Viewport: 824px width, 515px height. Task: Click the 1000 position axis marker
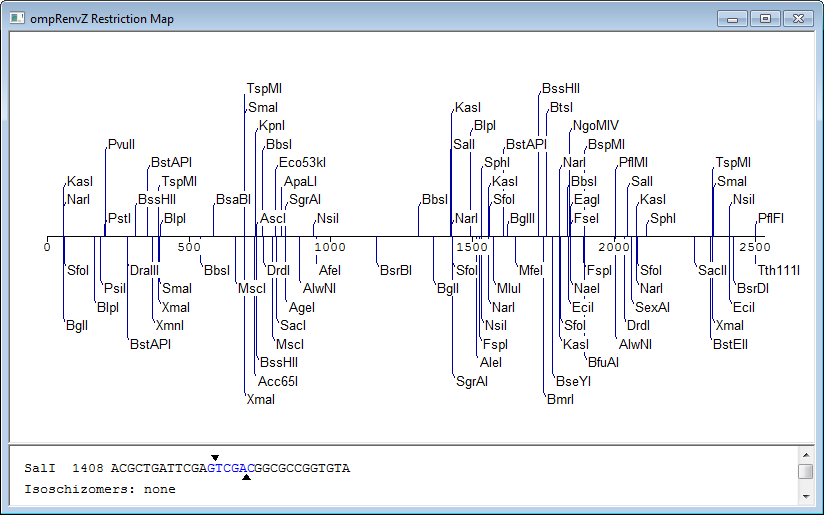330,247
